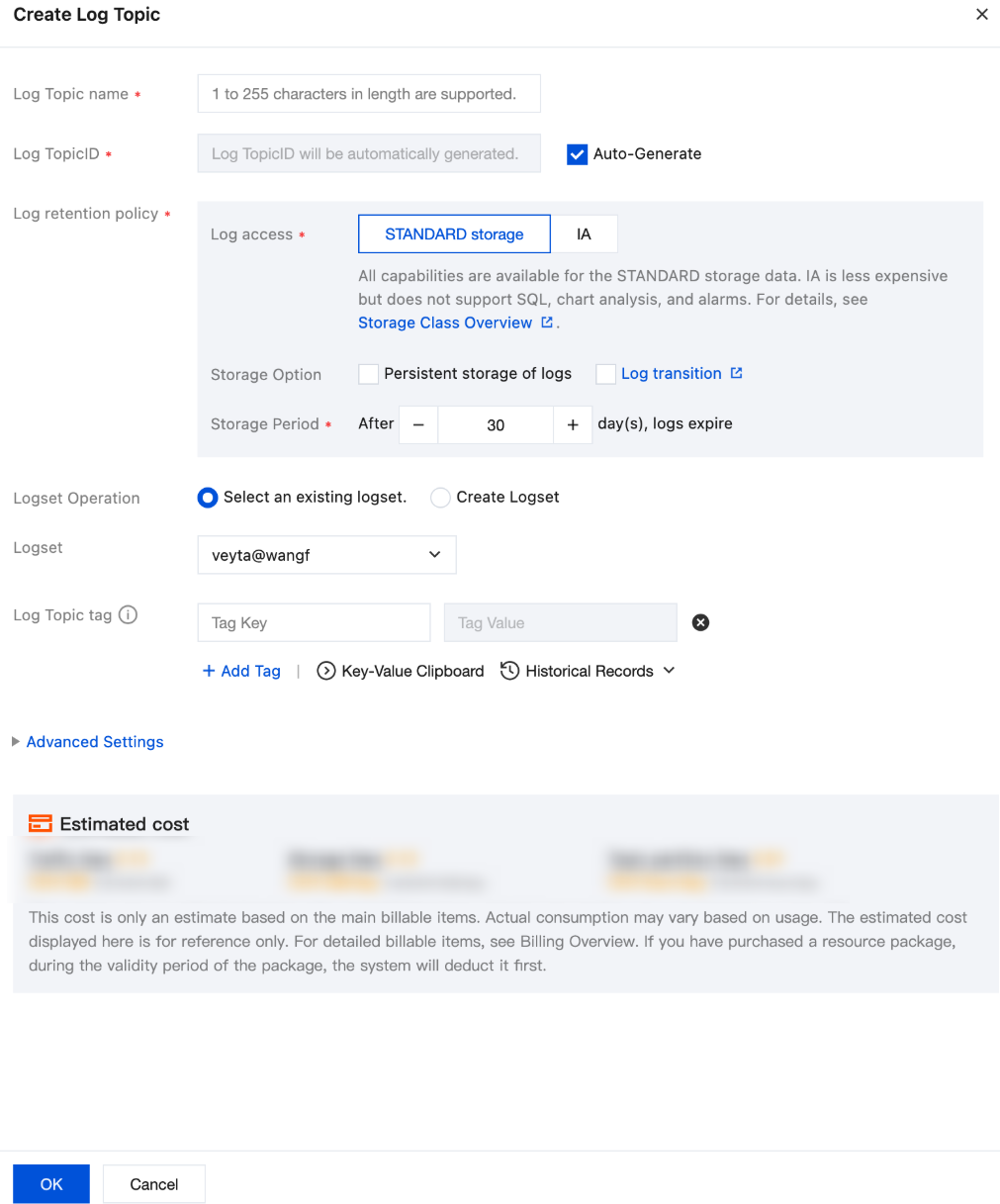This screenshot has width=1000, height=1204.
Task: Tick the Log transition checkbox
Action: [x=605, y=374]
